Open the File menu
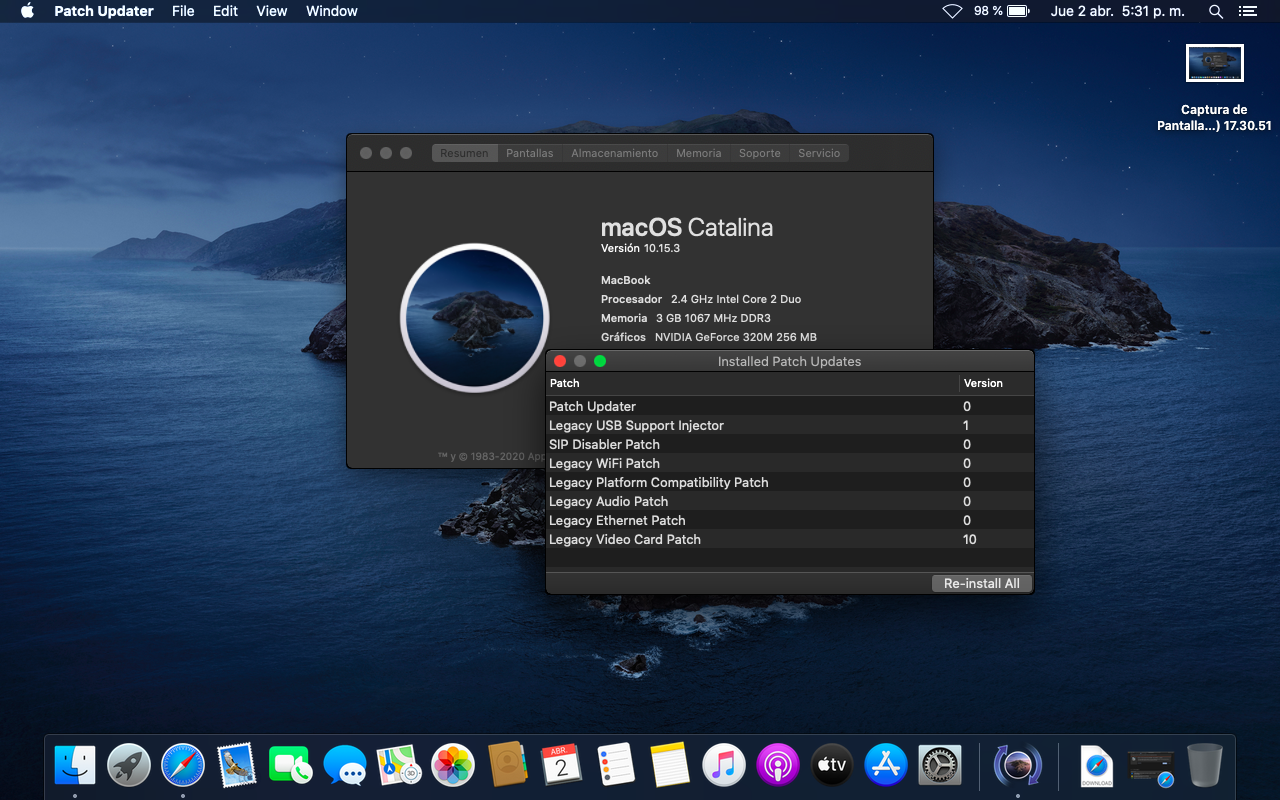 (183, 11)
